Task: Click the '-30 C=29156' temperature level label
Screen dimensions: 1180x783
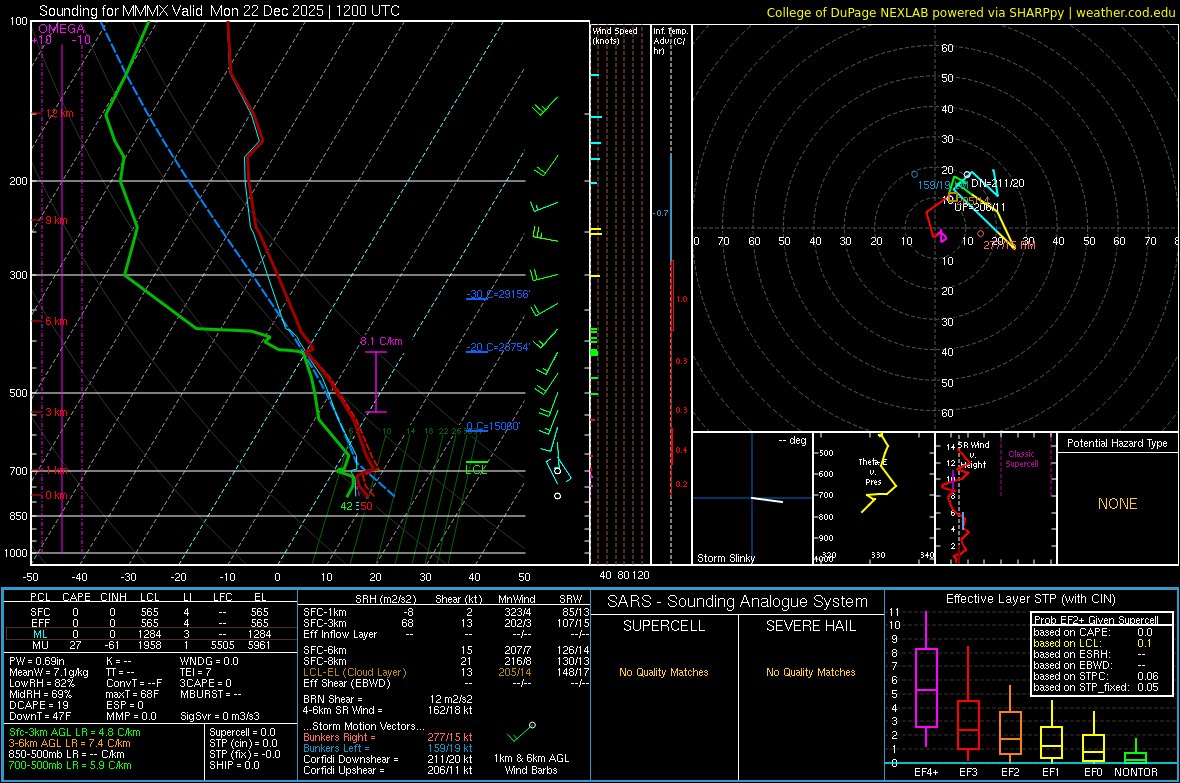Action: pos(498,294)
